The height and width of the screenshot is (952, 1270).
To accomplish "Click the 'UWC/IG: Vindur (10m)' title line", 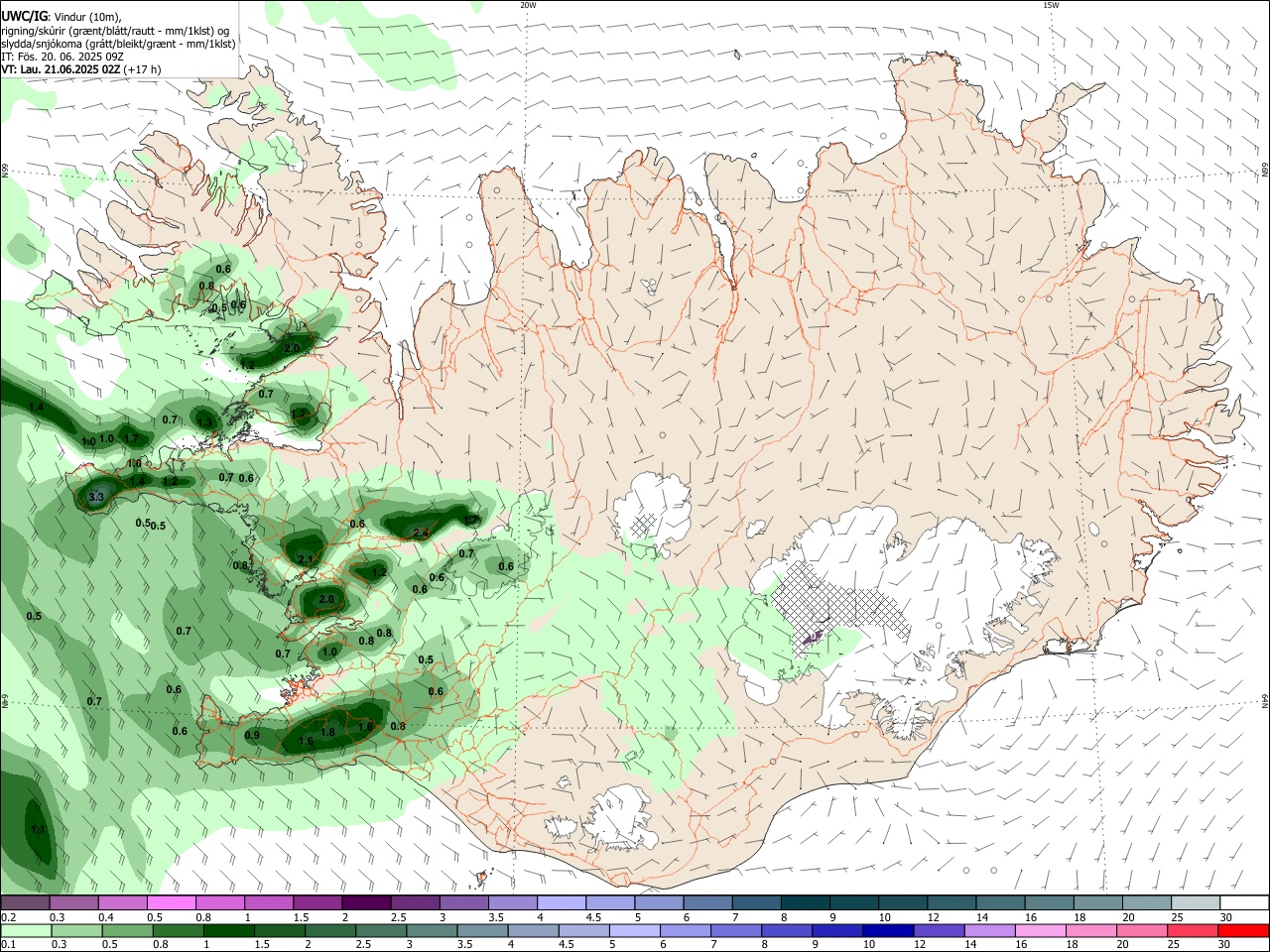I will [x=62, y=17].
